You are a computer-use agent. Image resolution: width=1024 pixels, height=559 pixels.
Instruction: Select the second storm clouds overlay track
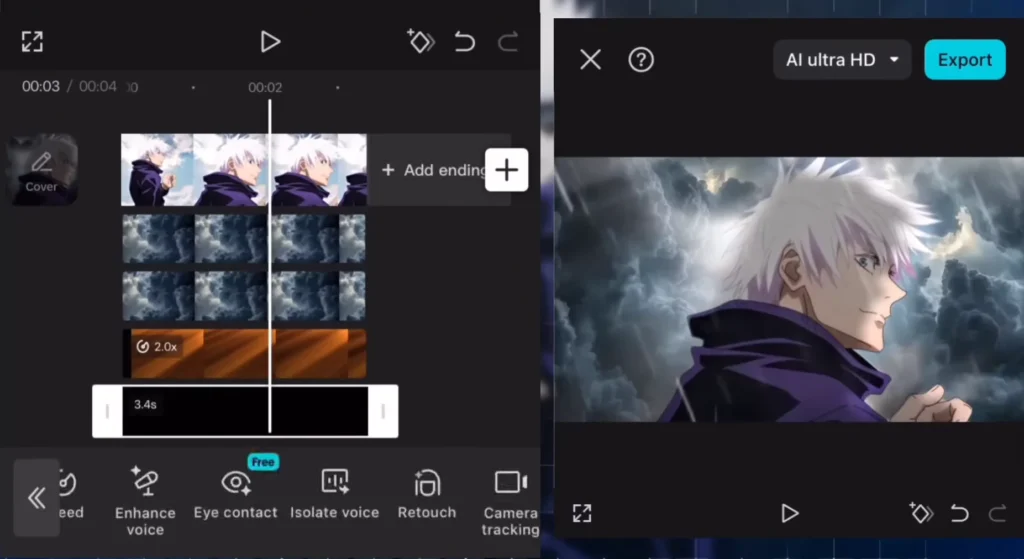(244, 296)
